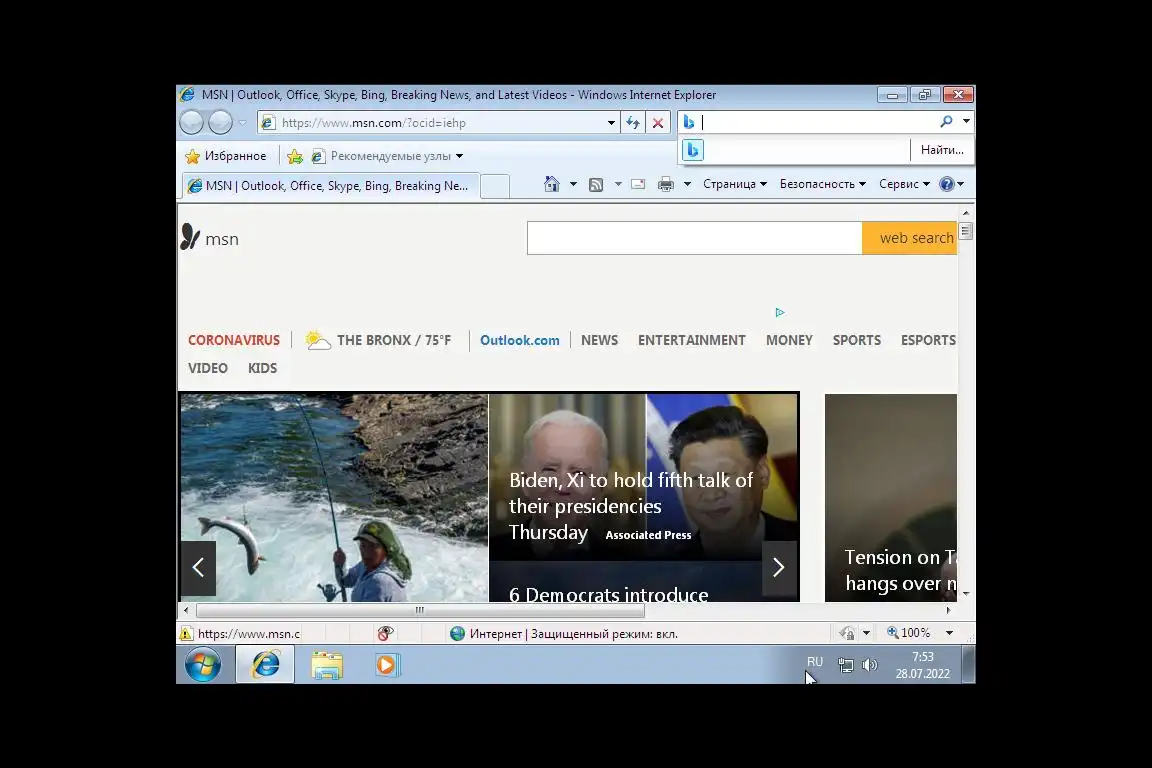Expand the Home button dropdown arrow
Screen dimensions: 1152x768
(x=573, y=184)
